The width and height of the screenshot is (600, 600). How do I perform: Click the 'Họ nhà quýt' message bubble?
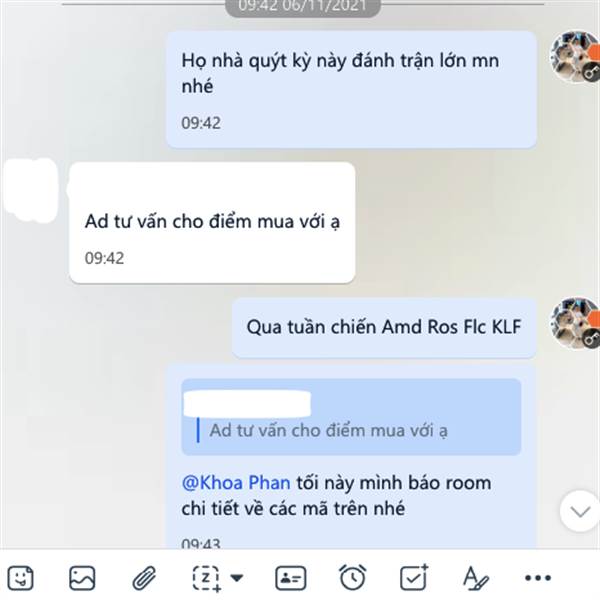(351, 90)
